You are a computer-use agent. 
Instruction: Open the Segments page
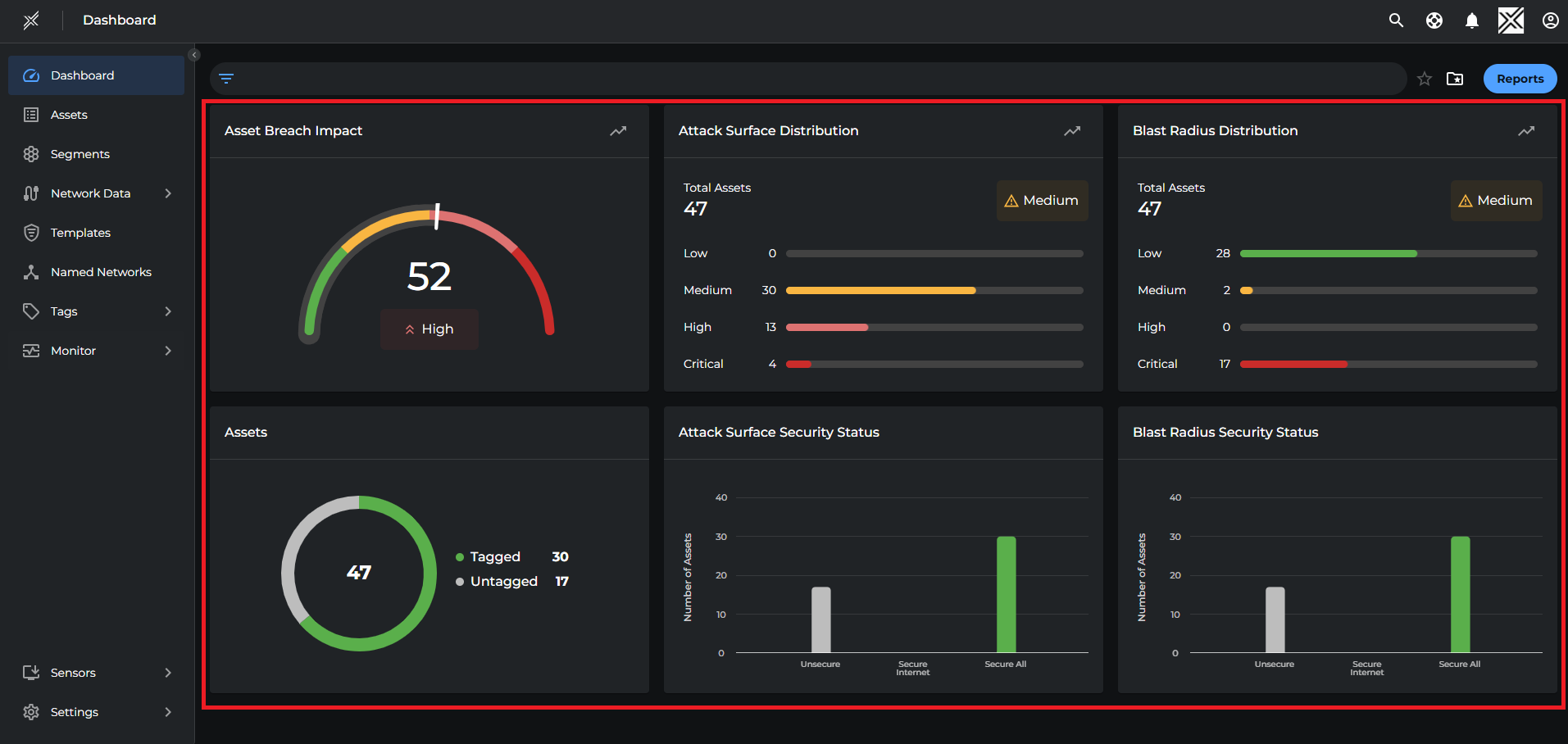coord(80,153)
